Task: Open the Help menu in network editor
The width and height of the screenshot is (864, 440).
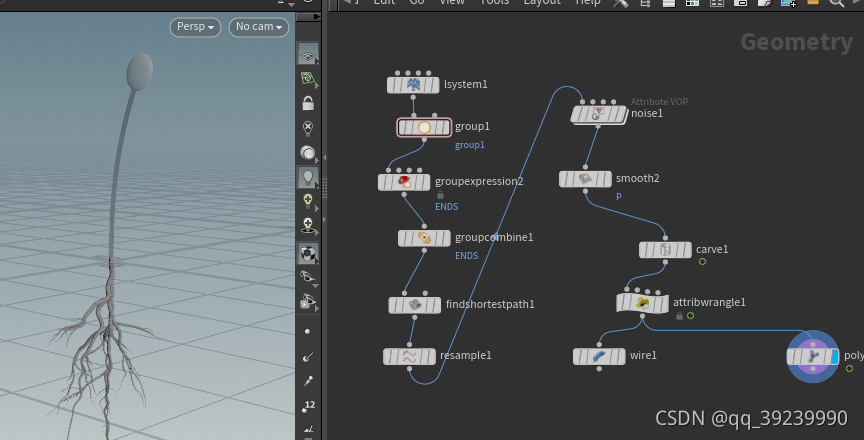Action: 587,2
